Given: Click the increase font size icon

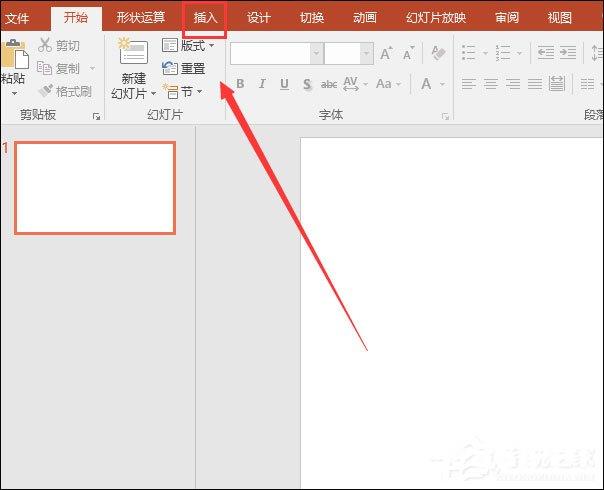Looking at the screenshot, I should coord(386,53).
